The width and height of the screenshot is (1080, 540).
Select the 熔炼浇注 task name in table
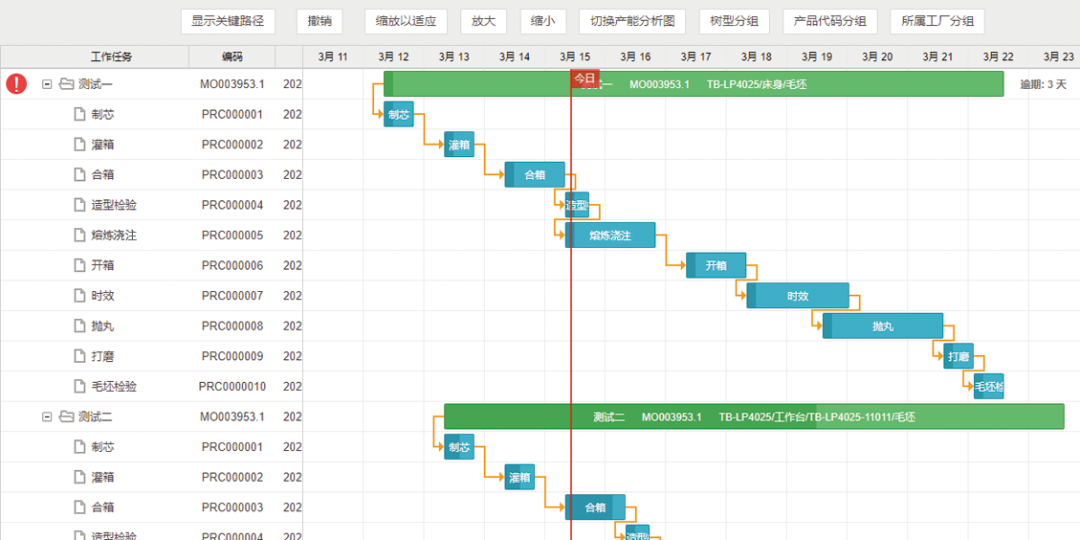[x=114, y=236]
